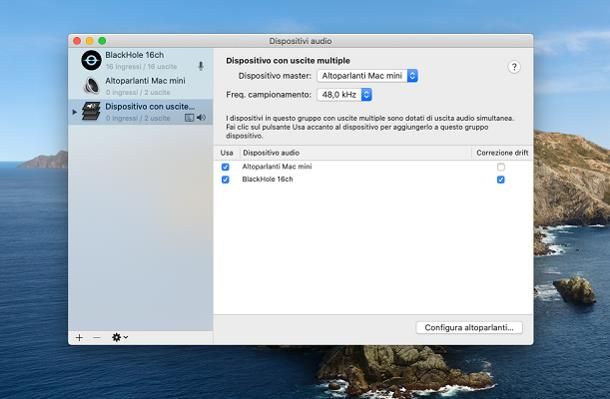Click the 16 ingressi / 16 uscite subtitle

[141, 66]
